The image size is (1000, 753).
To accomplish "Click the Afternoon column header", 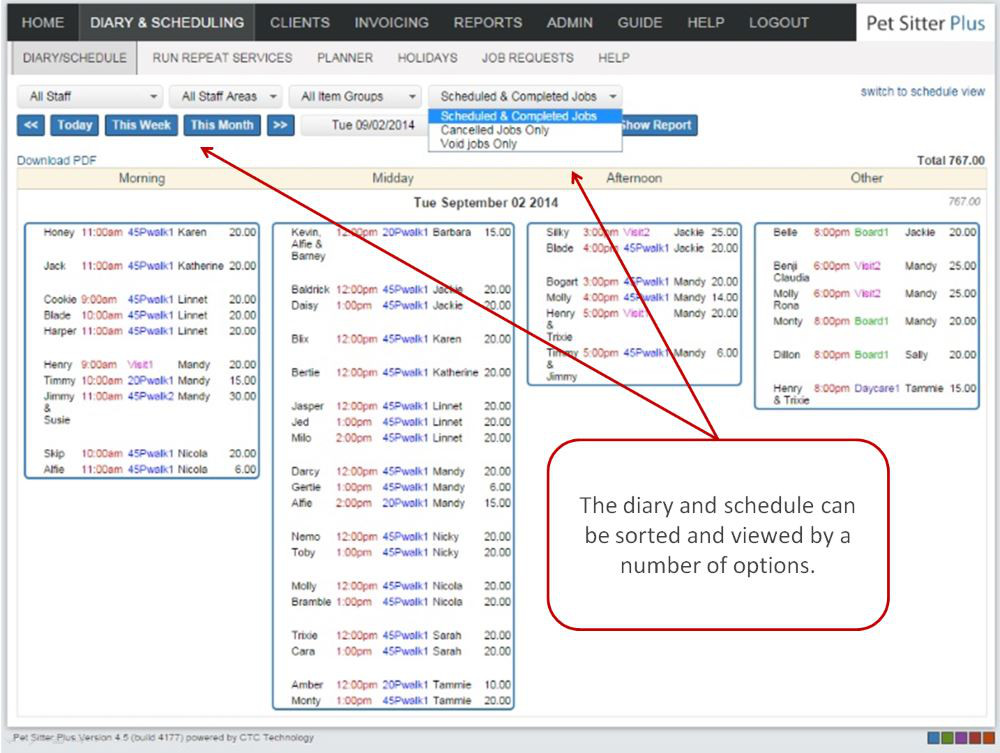I will [x=634, y=178].
